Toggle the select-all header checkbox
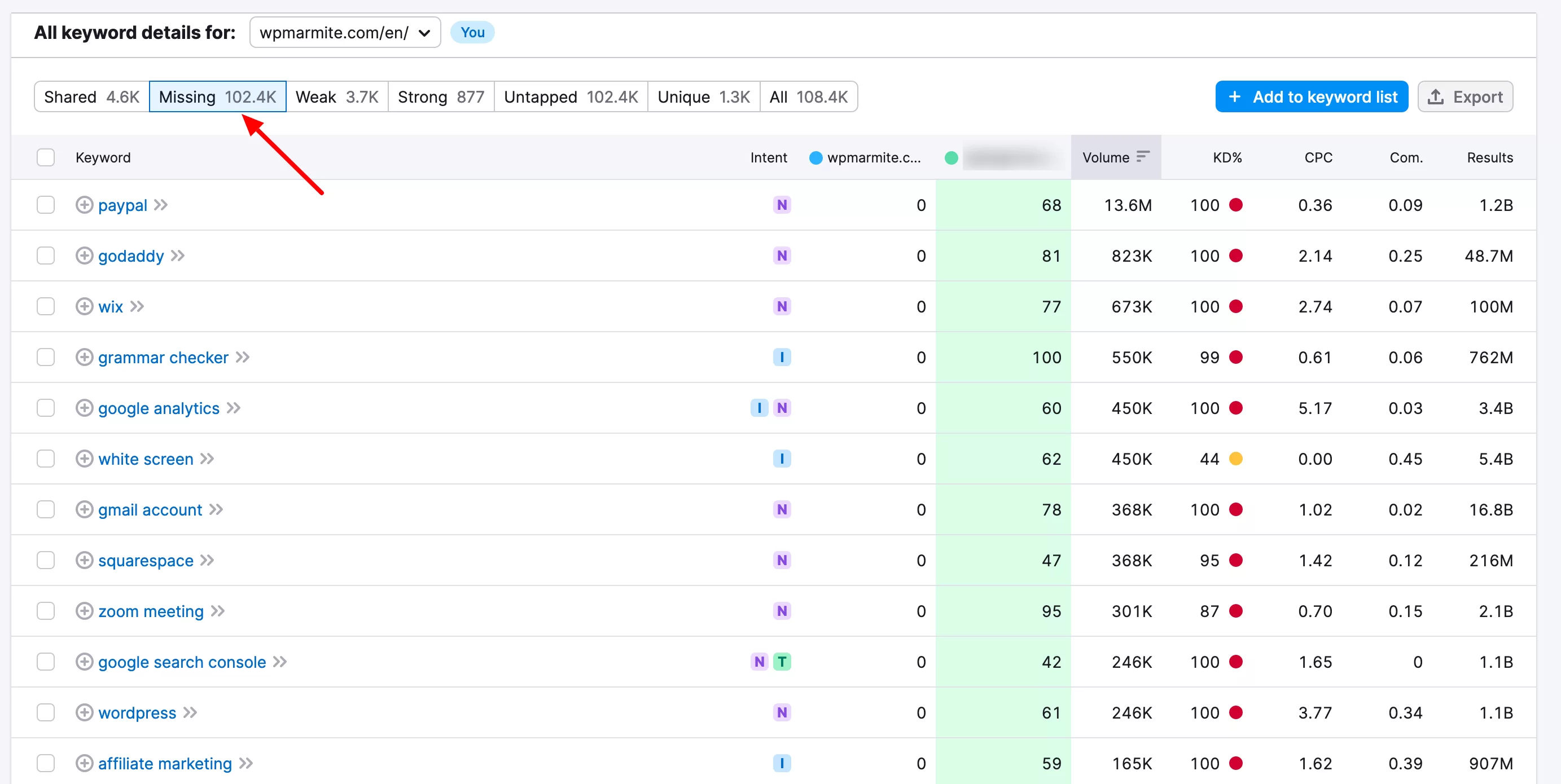The height and width of the screenshot is (784, 1561). 46,157
